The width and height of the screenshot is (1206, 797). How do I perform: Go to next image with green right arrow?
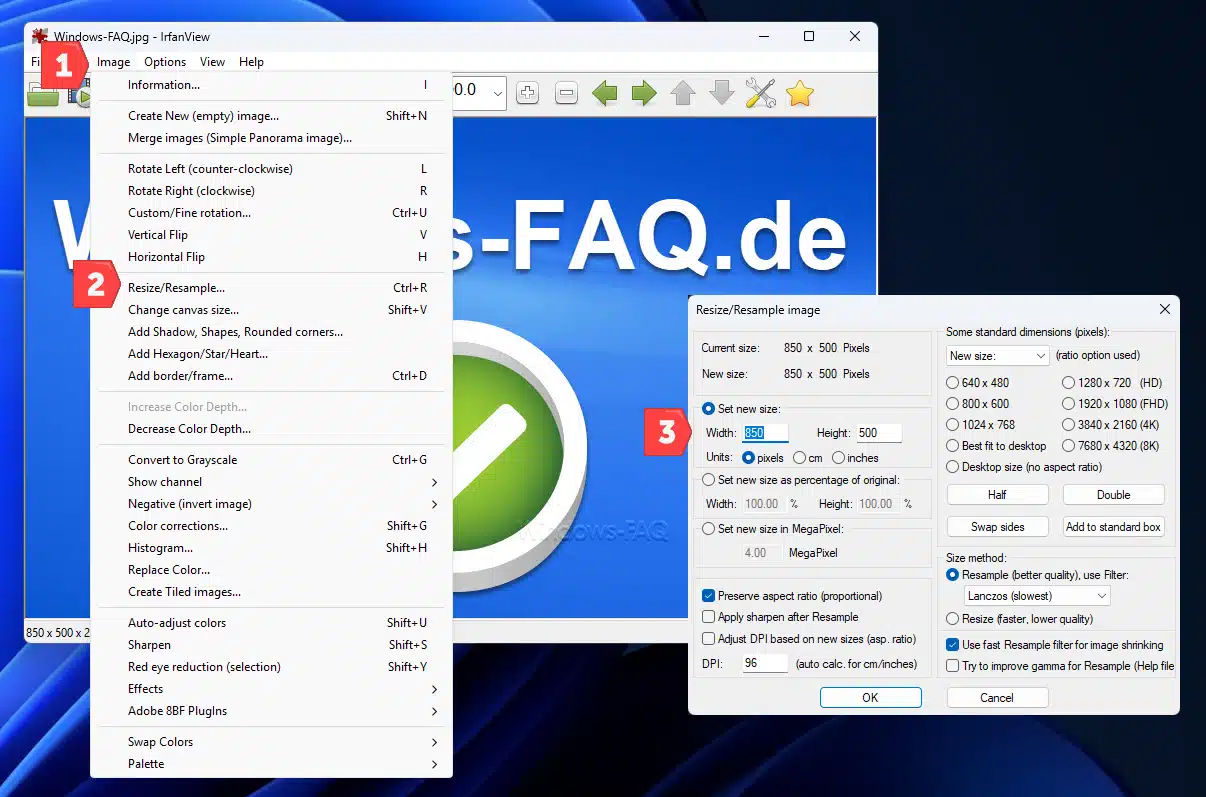coord(644,93)
